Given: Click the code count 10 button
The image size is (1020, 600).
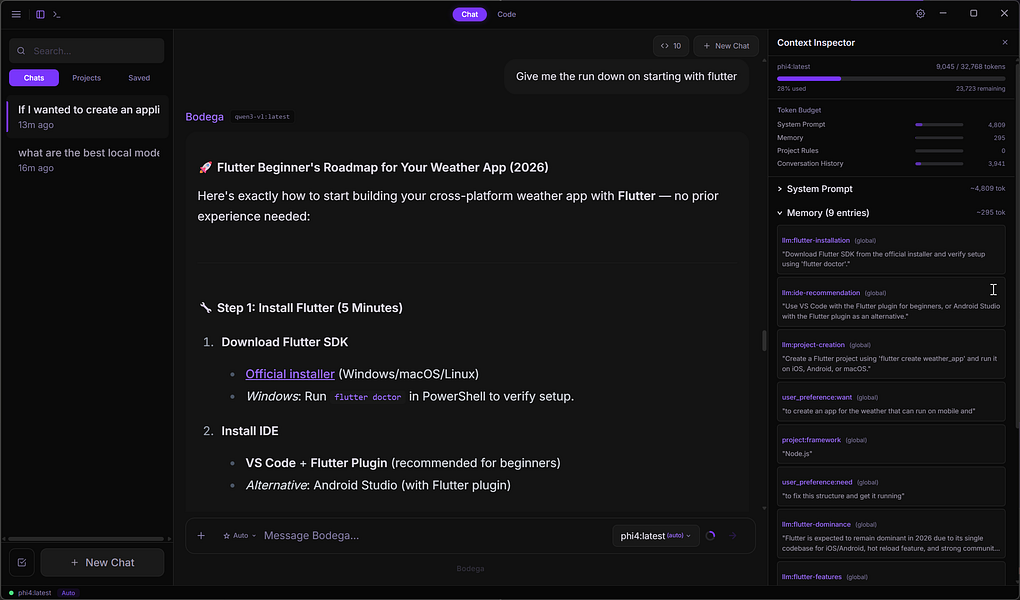Looking at the screenshot, I should point(671,46).
